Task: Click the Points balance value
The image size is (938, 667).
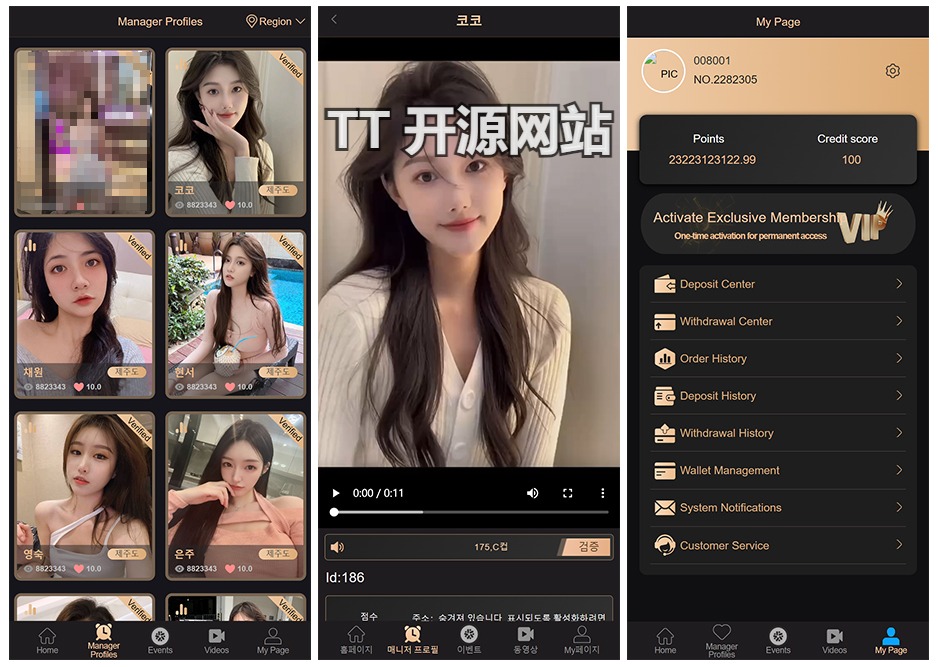Action: 712,160
